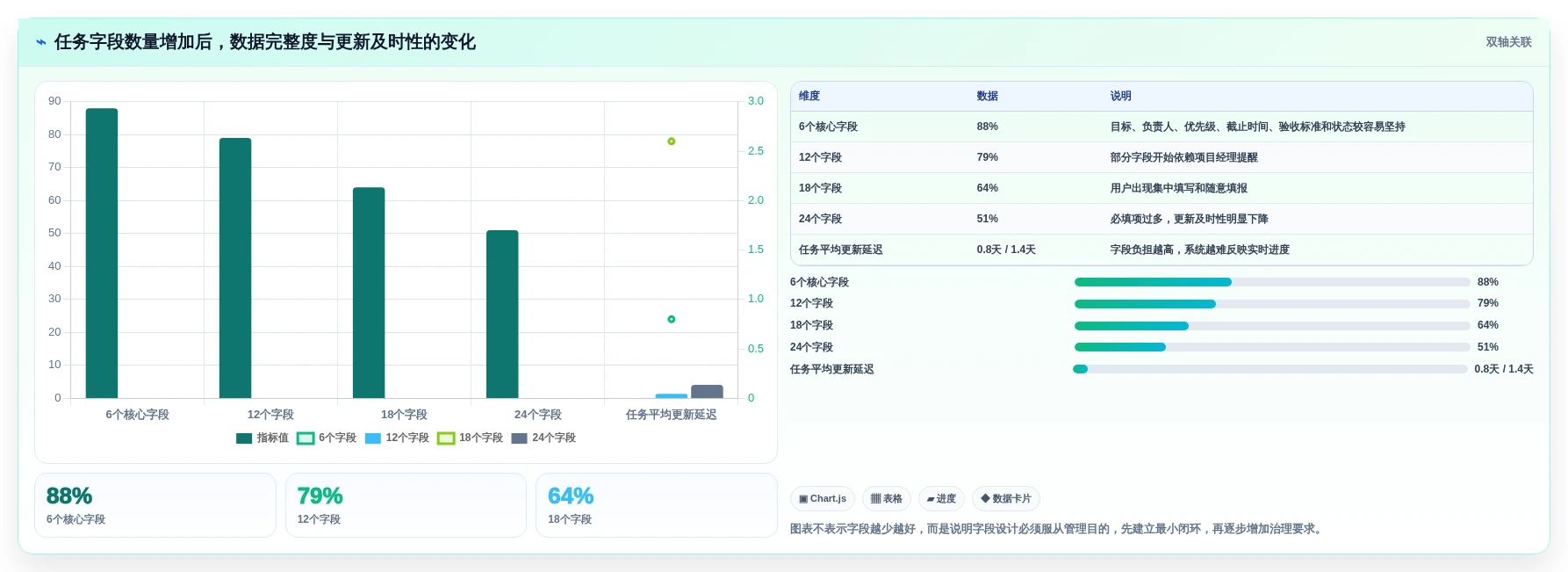
Task: Click 用户出现集中填写和随意填报 description
Action: tap(1179, 188)
